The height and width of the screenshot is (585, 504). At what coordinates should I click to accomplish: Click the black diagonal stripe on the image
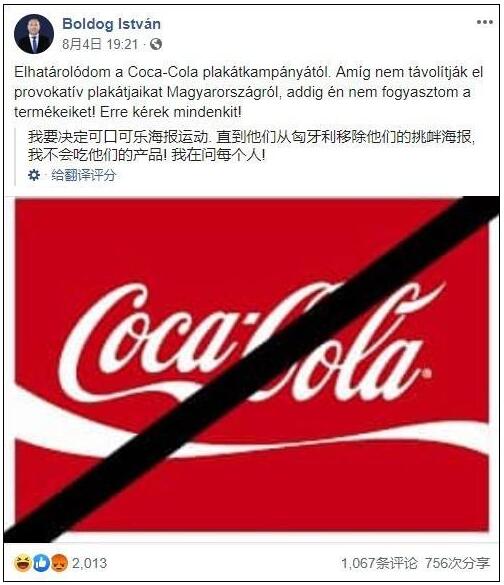pyautogui.click(x=252, y=369)
